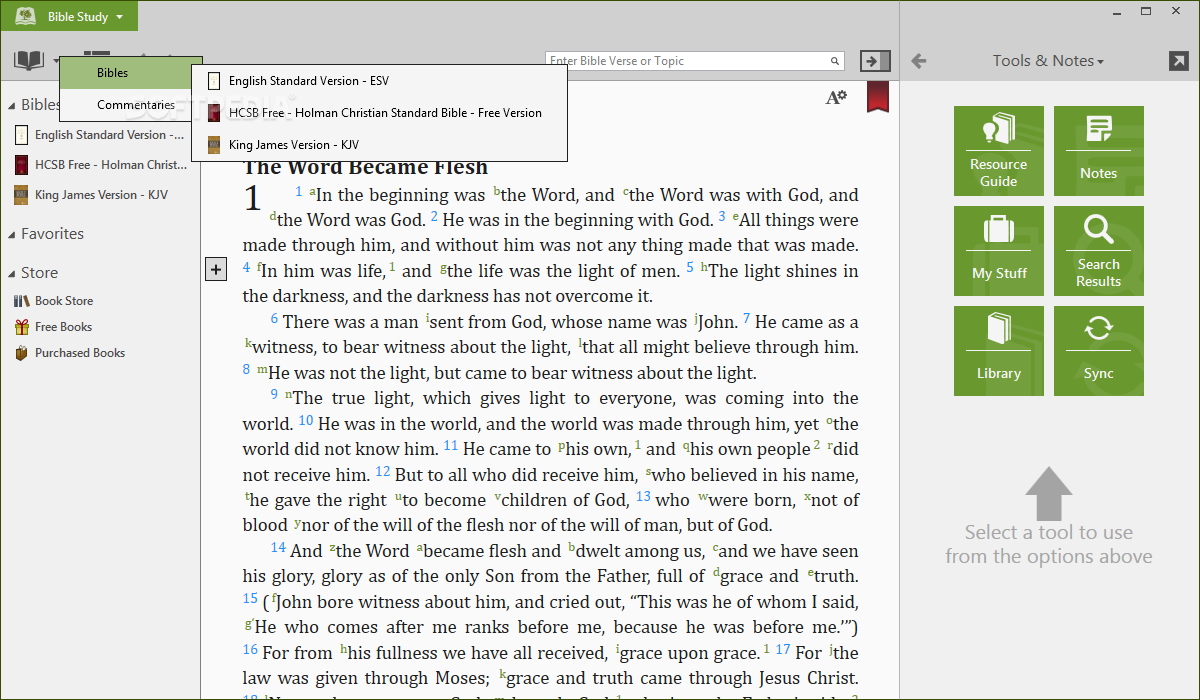Click verse number 14
The image size is (1200, 700).
pos(278,547)
